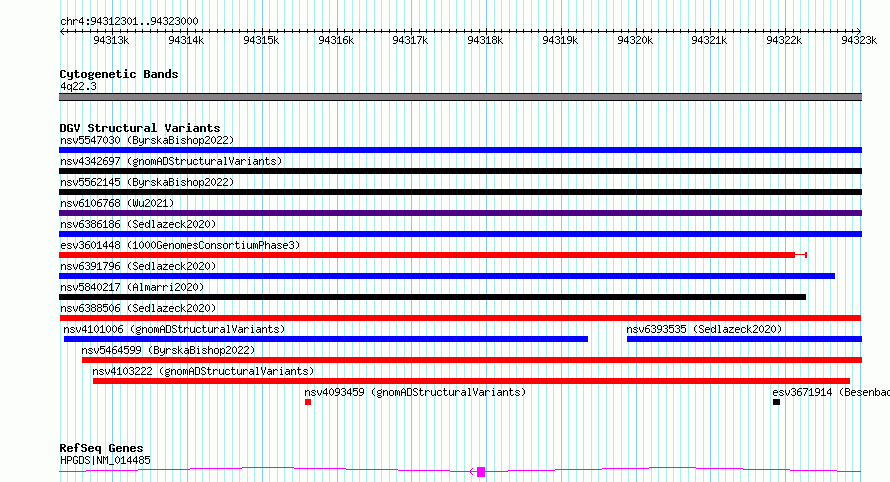Image resolution: width=890 pixels, height=482 pixels.
Task: Click the 94319k ruler tick label
Action: pyautogui.click(x=560, y=40)
